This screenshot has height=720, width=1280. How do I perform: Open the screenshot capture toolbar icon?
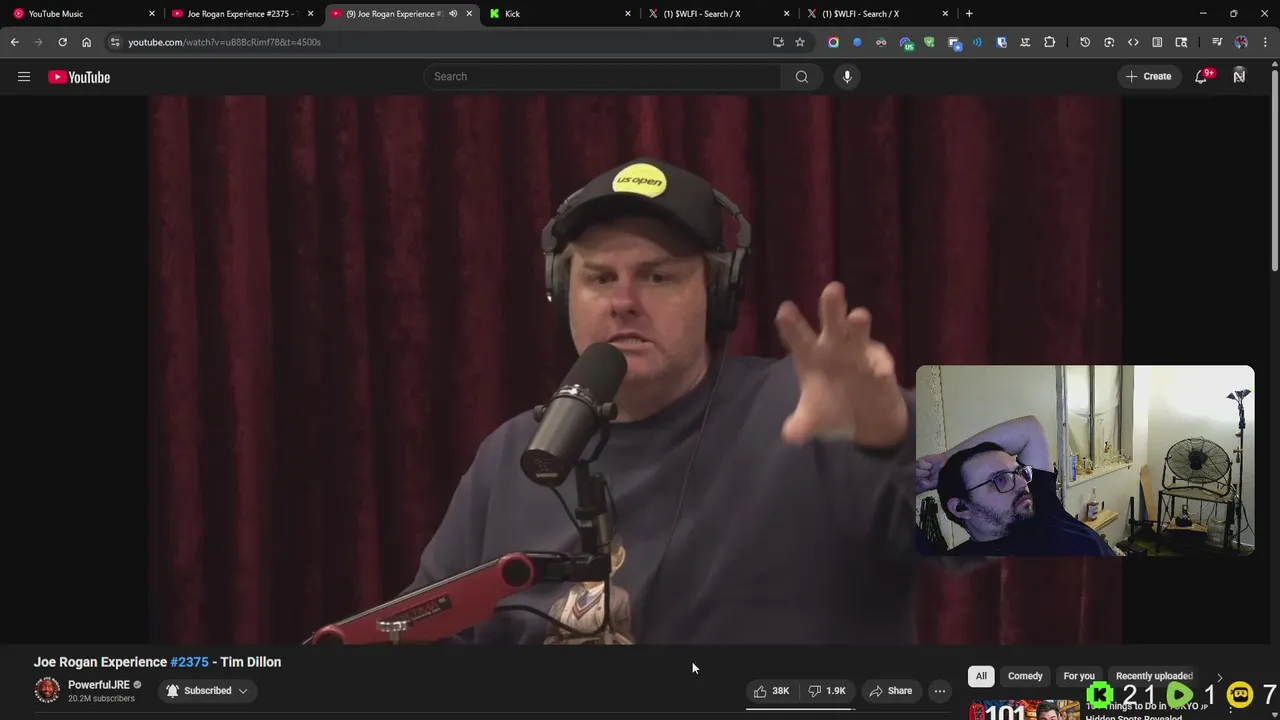tap(1109, 42)
